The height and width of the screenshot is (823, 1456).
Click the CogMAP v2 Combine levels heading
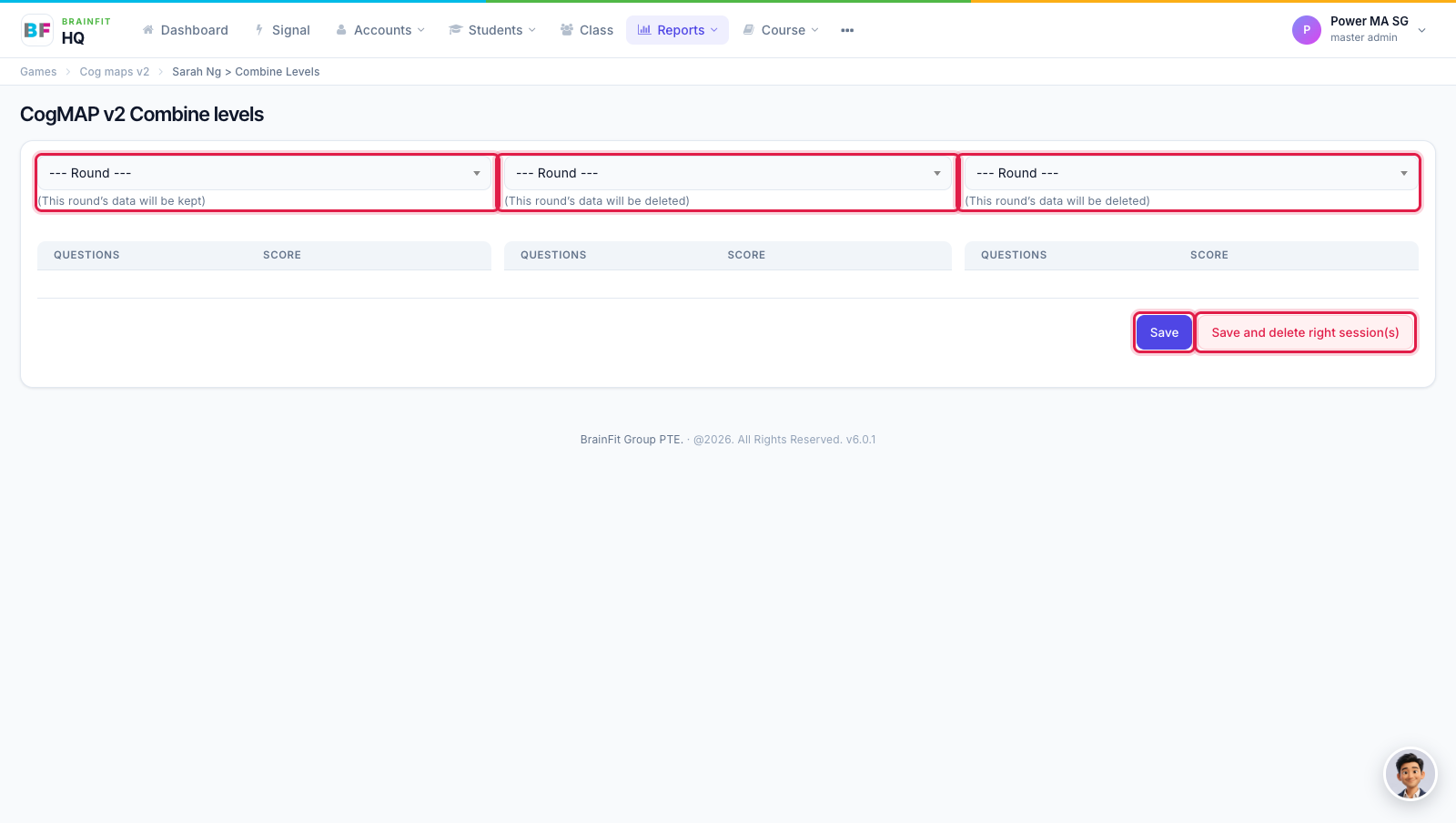pyautogui.click(x=142, y=114)
